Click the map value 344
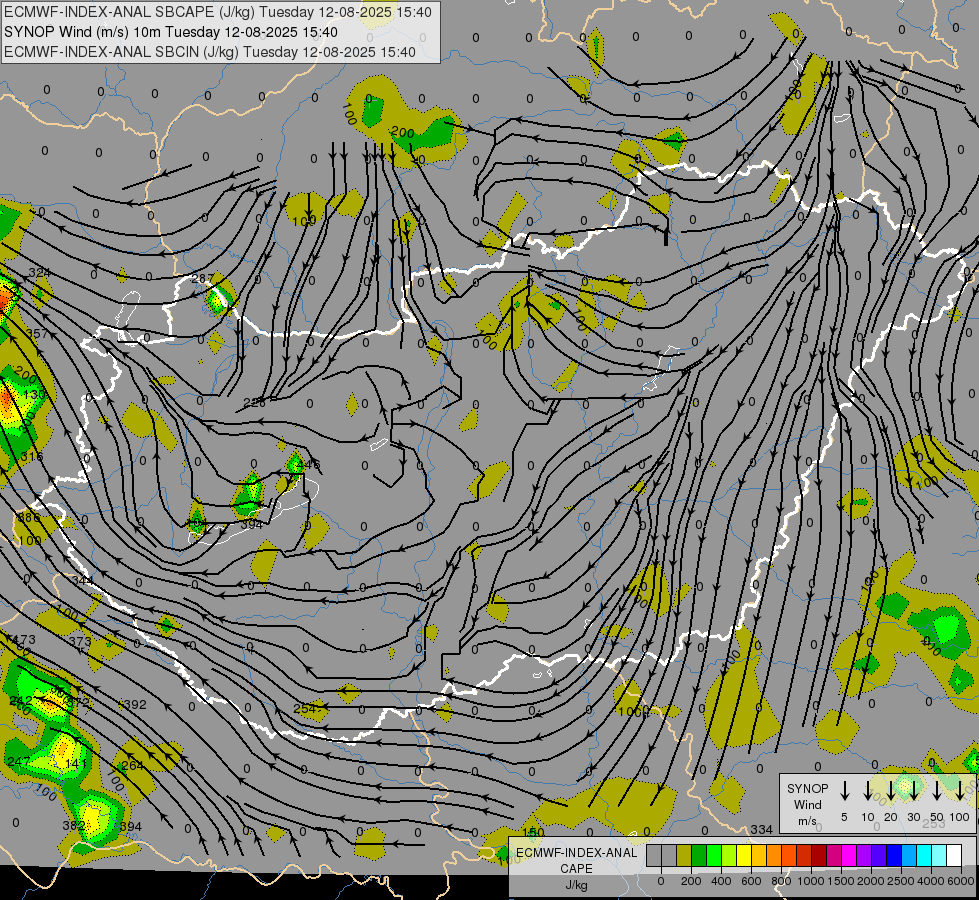The image size is (979, 900). coord(82,581)
